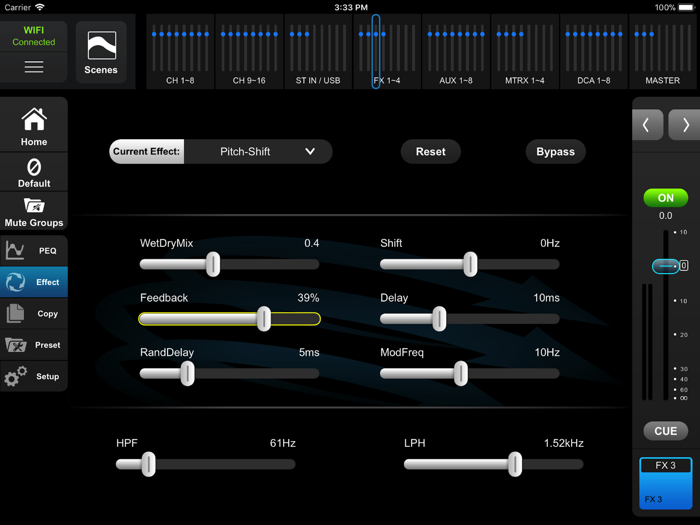Click the Delay 10ms value
This screenshot has width=700, height=525.
point(546,298)
